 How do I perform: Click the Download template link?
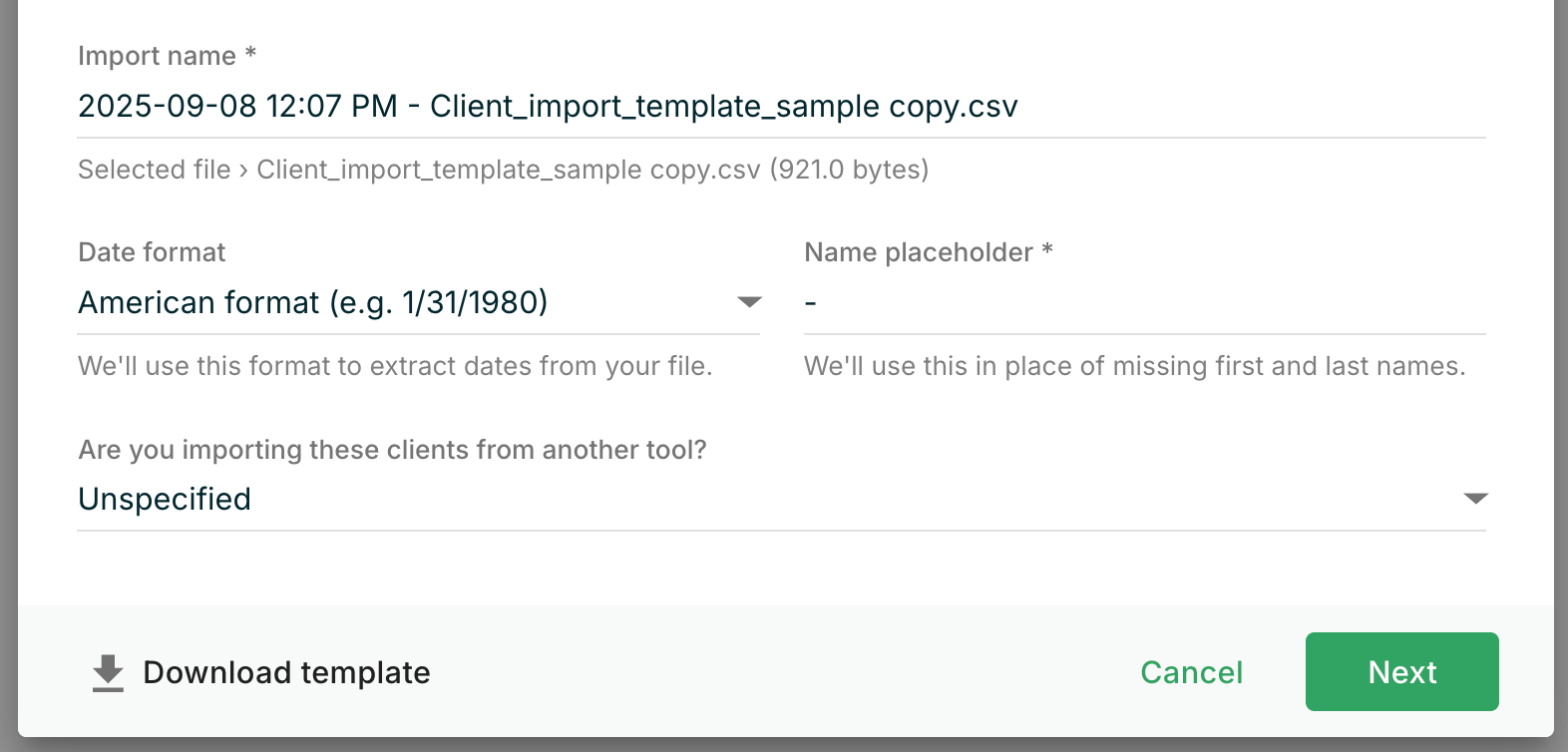point(285,671)
